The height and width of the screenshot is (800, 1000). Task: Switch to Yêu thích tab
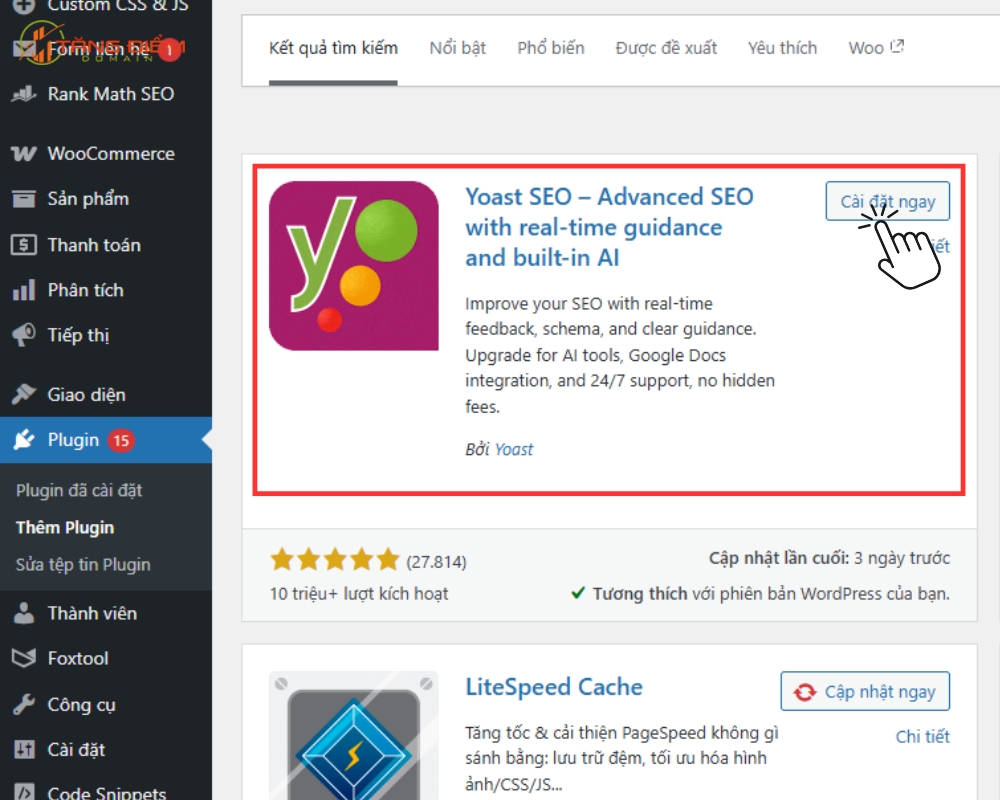coord(782,48)
